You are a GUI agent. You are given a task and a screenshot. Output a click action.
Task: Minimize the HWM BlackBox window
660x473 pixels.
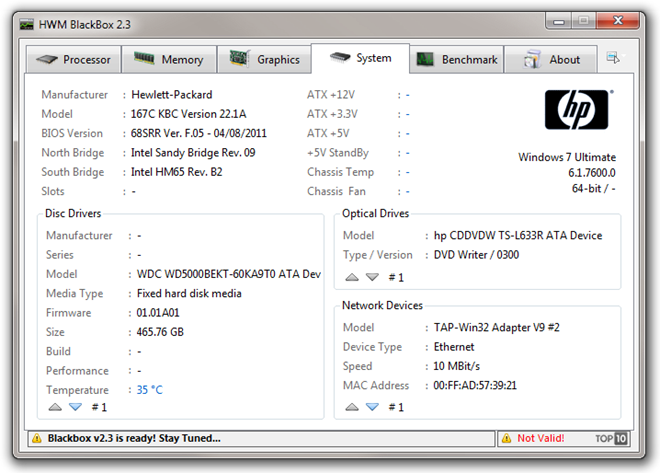[559, 21]
